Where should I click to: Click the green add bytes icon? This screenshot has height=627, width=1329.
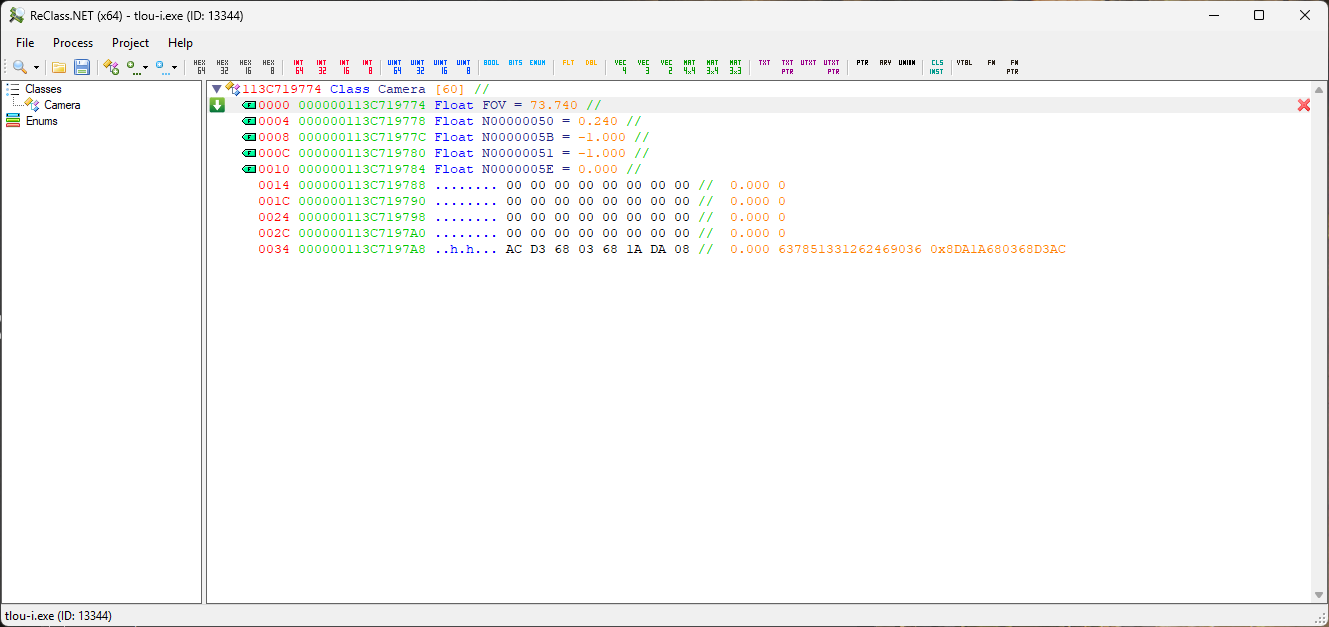point(132,67)
